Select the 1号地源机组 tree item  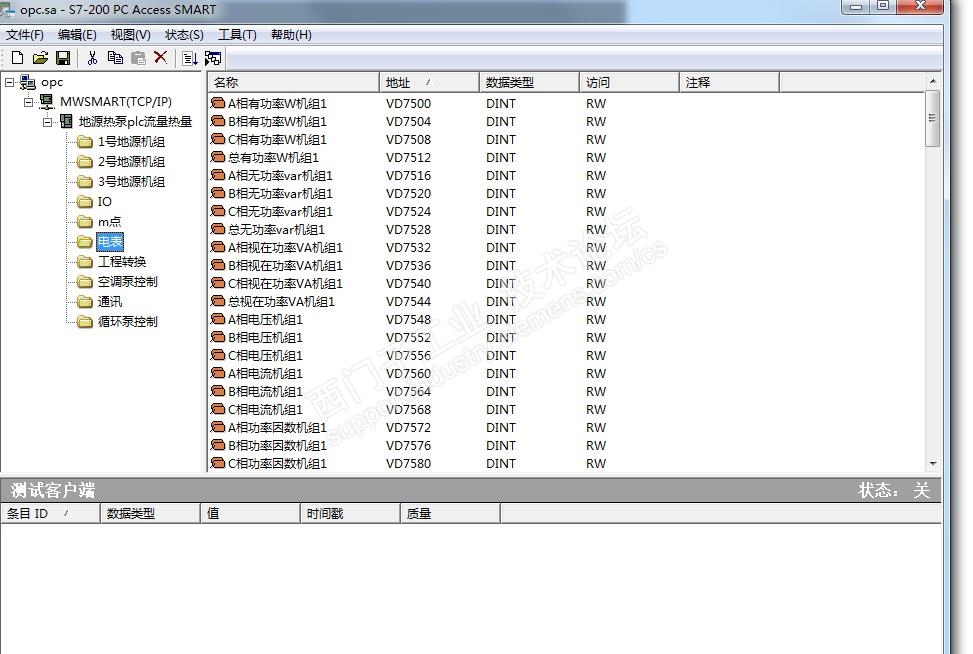point(131,142)
